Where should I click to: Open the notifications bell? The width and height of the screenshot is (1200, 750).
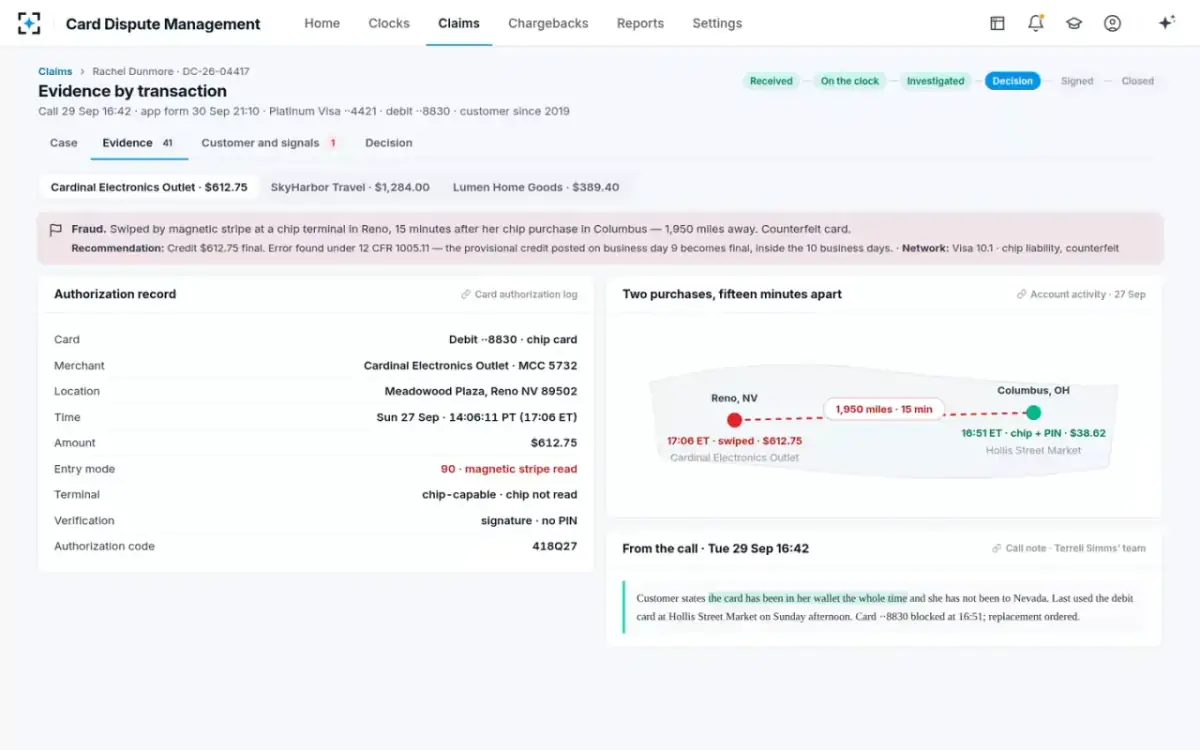click(x=1036, y=23)
